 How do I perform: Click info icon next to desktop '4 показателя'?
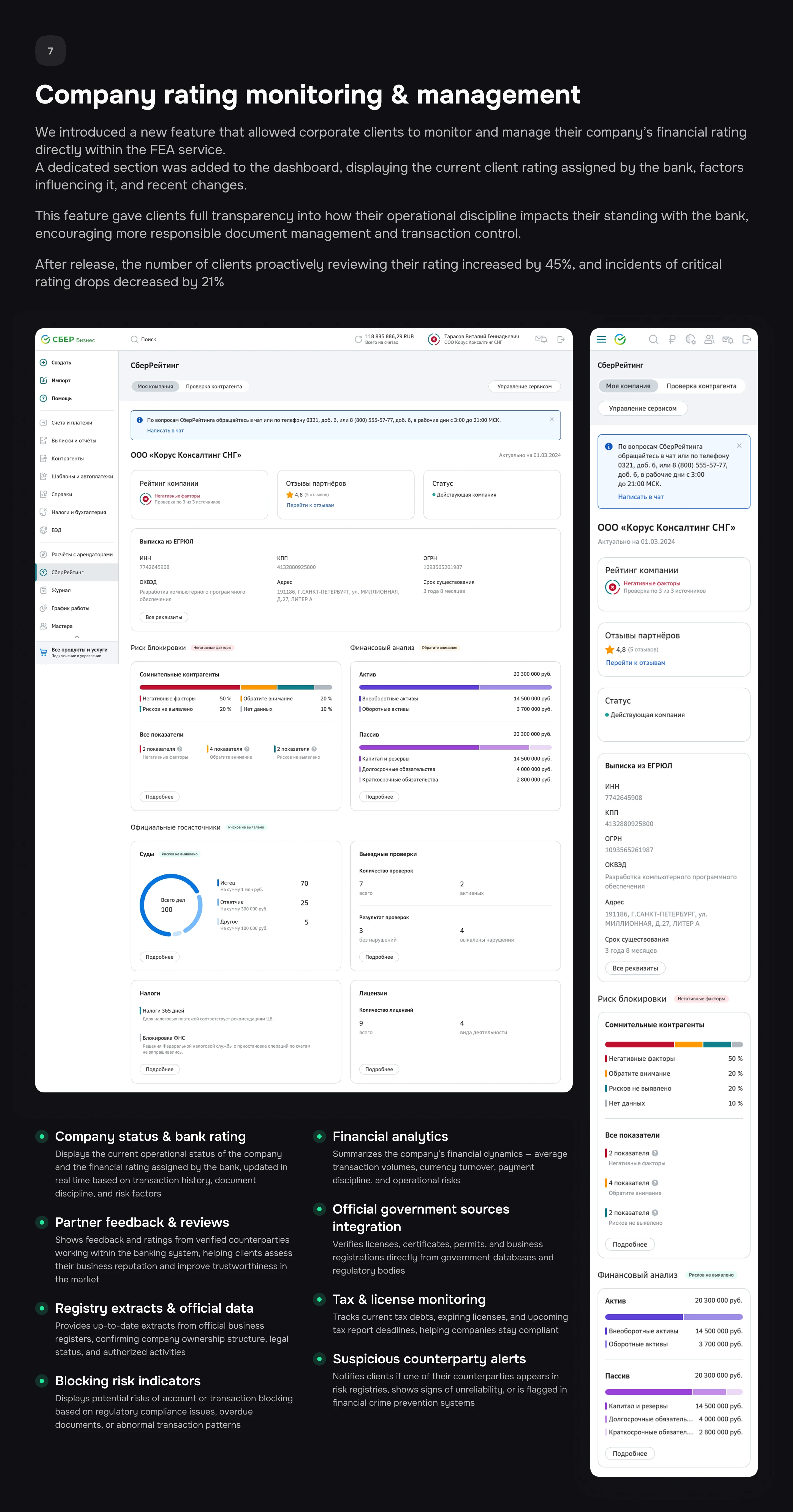point(247,749)
